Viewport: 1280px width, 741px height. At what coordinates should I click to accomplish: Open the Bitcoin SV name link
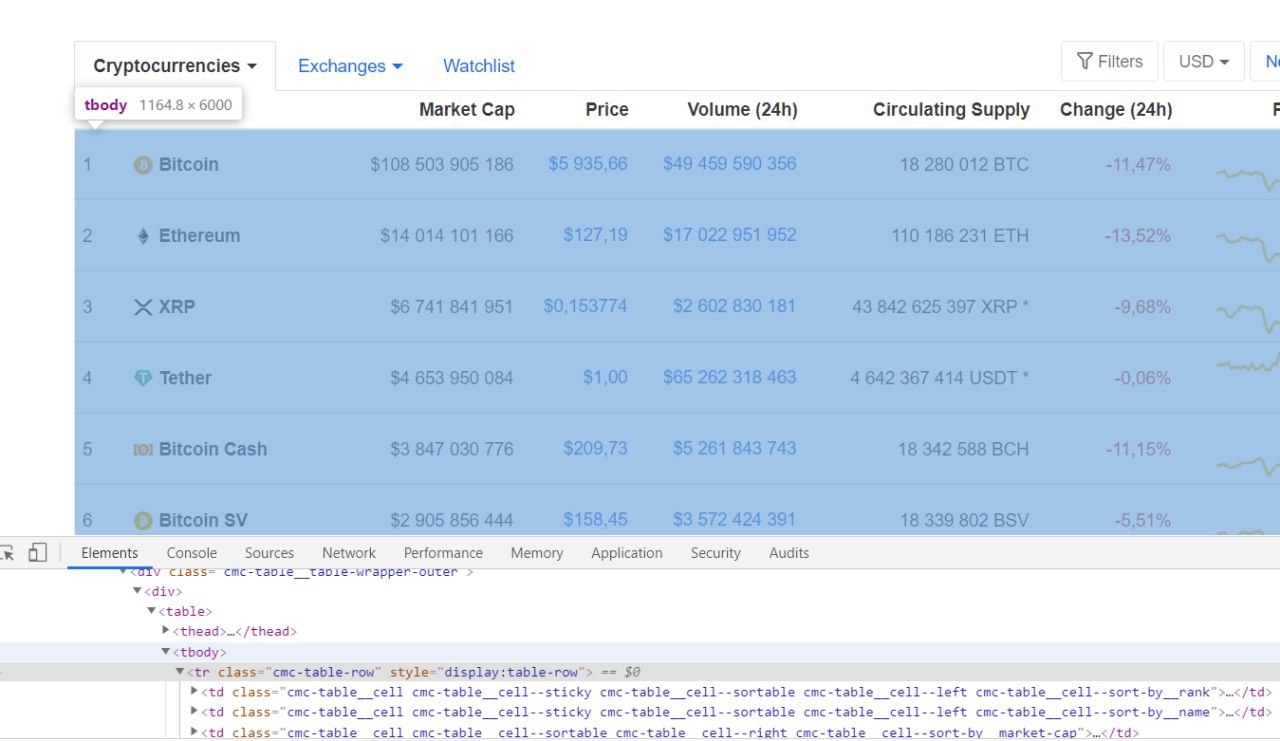point(203,520)
